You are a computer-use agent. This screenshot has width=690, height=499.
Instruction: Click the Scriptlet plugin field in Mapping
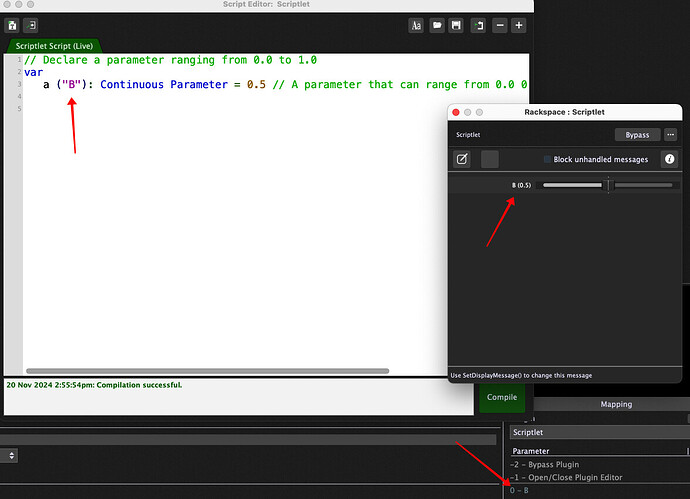pos(600,433)
